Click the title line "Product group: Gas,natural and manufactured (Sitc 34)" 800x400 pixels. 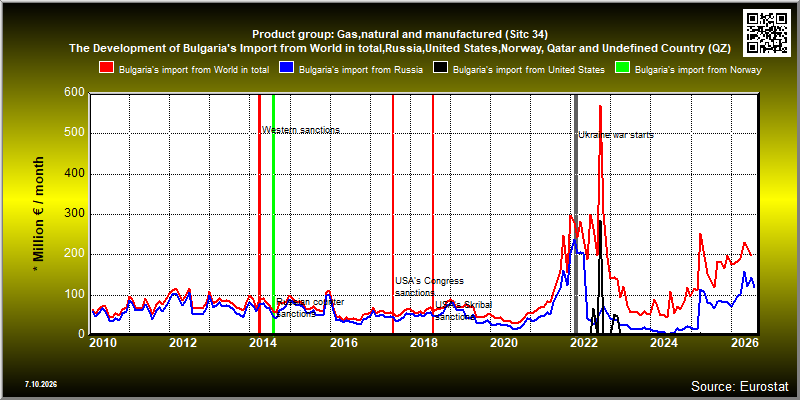(400, 35)
